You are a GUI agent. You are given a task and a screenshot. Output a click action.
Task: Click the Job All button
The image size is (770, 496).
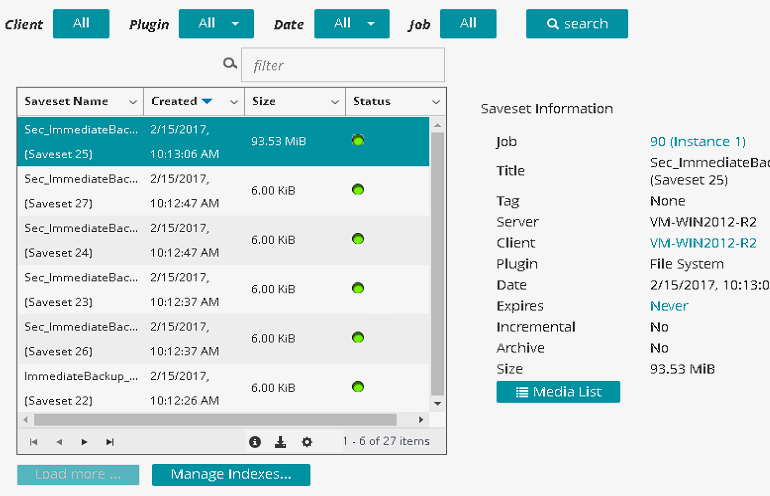(468, 24)
